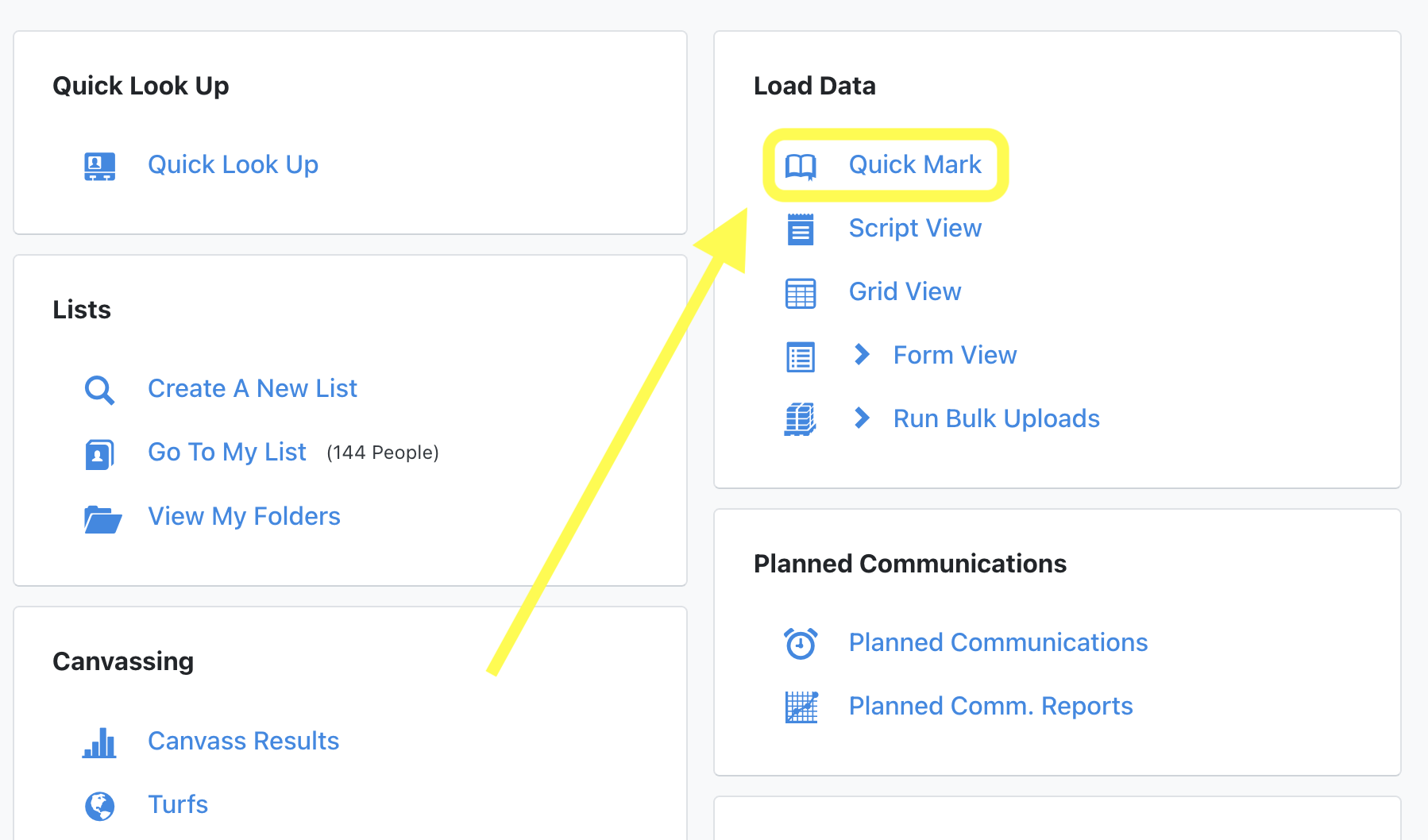Expand the Run Bulk Uploads chevron
1428x840 pixels.
(862, 418)
